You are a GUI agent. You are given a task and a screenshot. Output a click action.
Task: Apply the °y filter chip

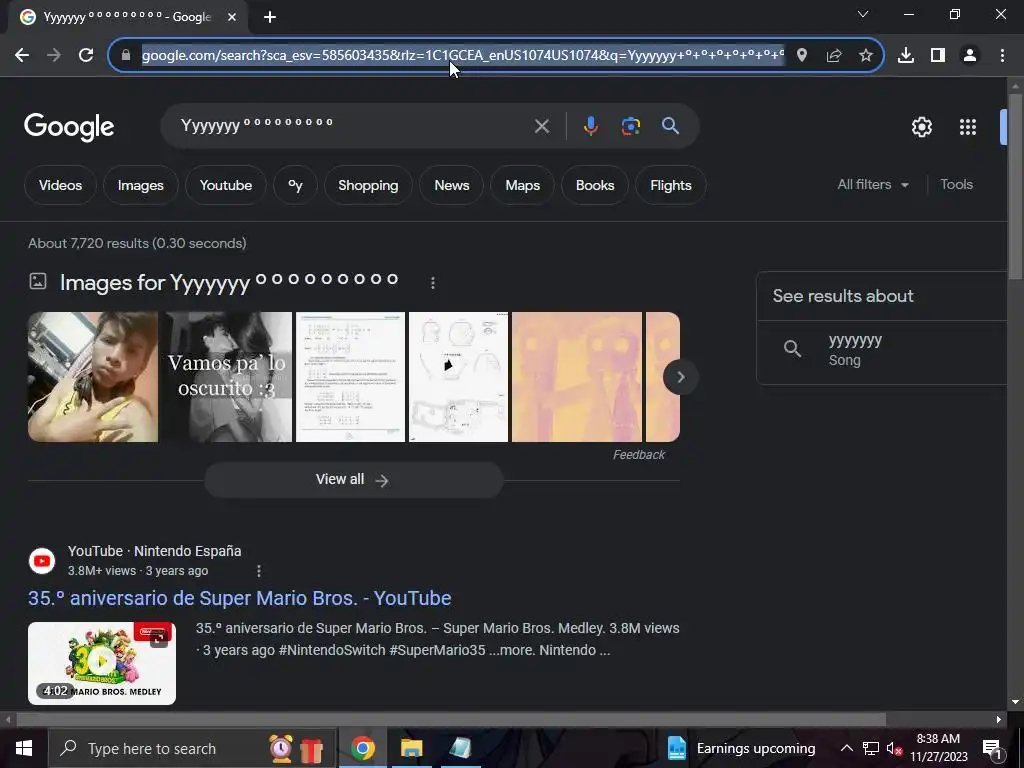pyautogui.click(x=295, y=185)
